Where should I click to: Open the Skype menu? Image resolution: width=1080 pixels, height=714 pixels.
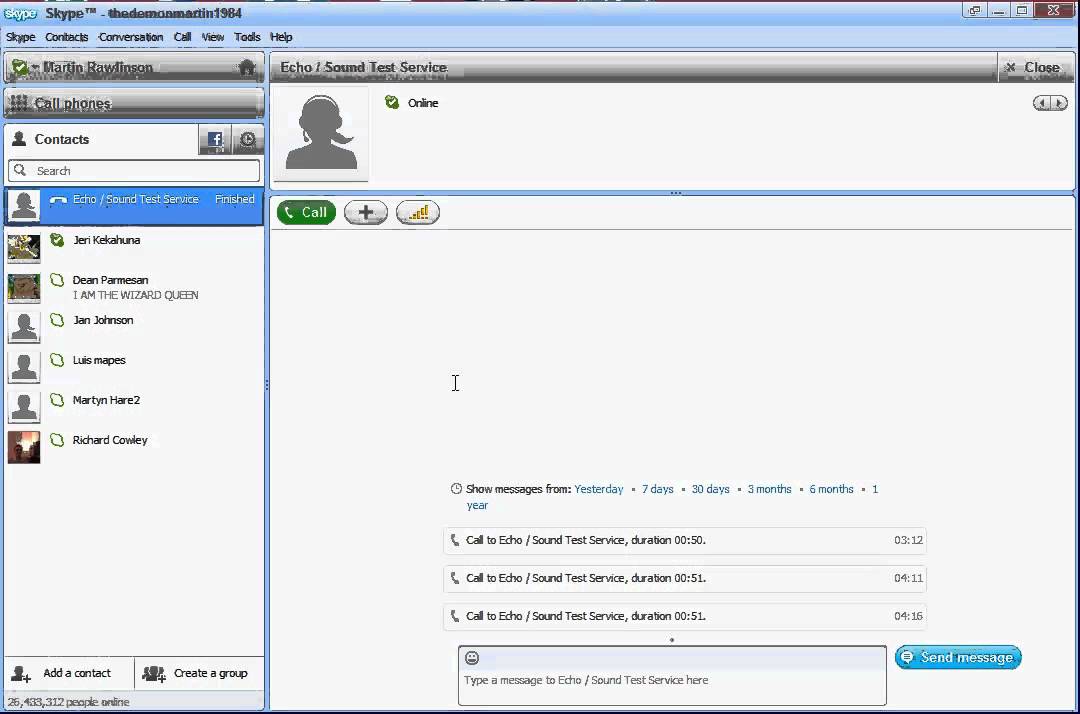[x=21, y=37]
